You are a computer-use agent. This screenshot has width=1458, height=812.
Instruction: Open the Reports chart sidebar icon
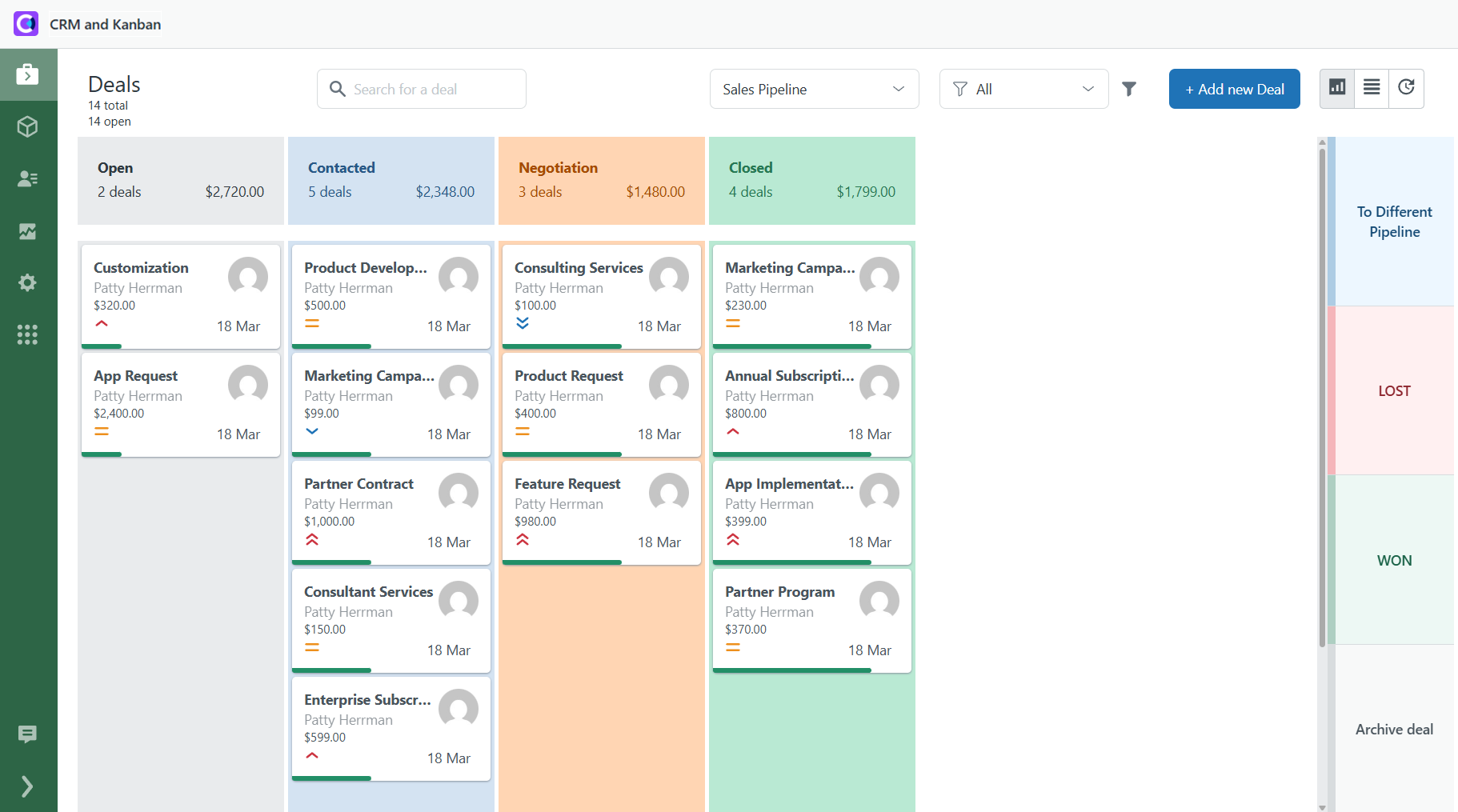(28, 231)
